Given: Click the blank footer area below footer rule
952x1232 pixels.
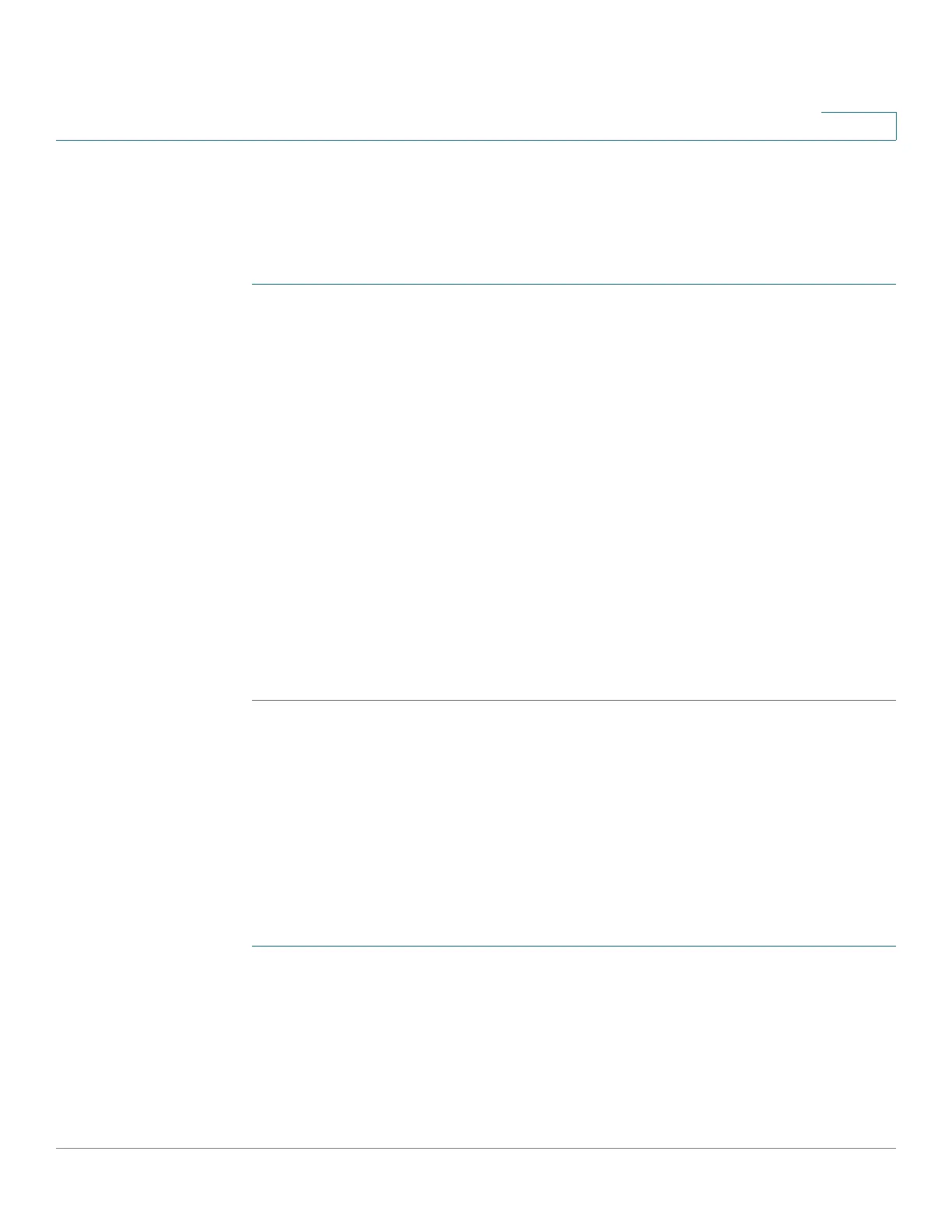Looking at the screenshot, I should (x=476, y=1190).
